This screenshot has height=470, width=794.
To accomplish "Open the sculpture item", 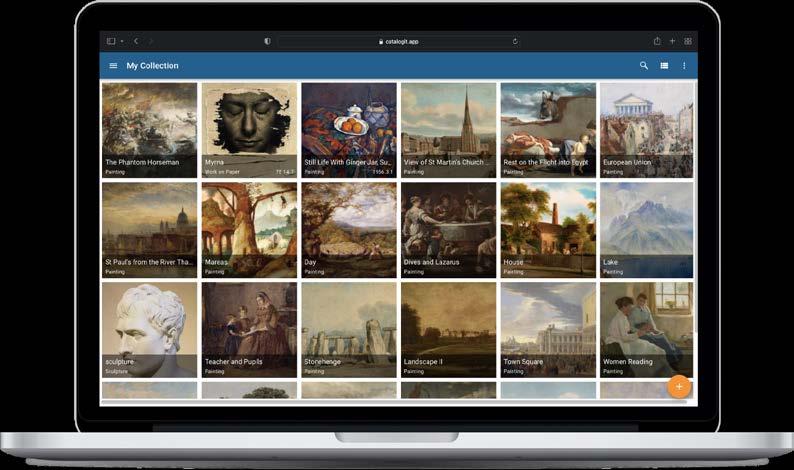I will [x=149, y=330].
